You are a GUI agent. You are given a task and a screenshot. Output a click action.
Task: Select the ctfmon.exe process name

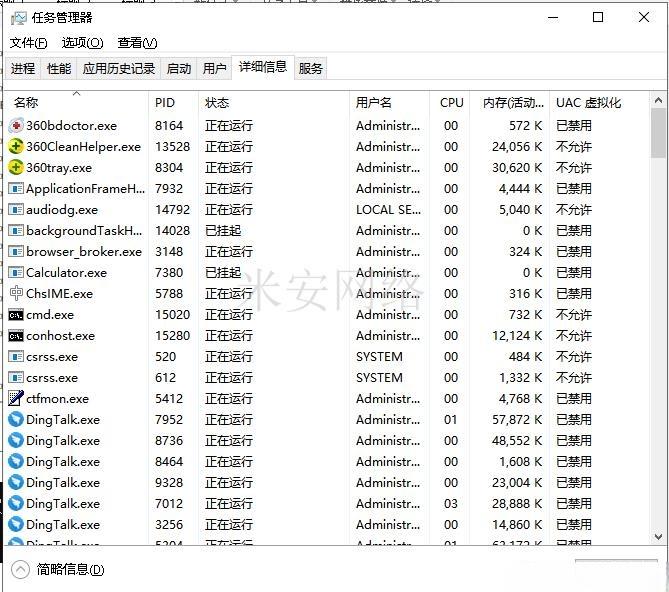tap(58, 398)
